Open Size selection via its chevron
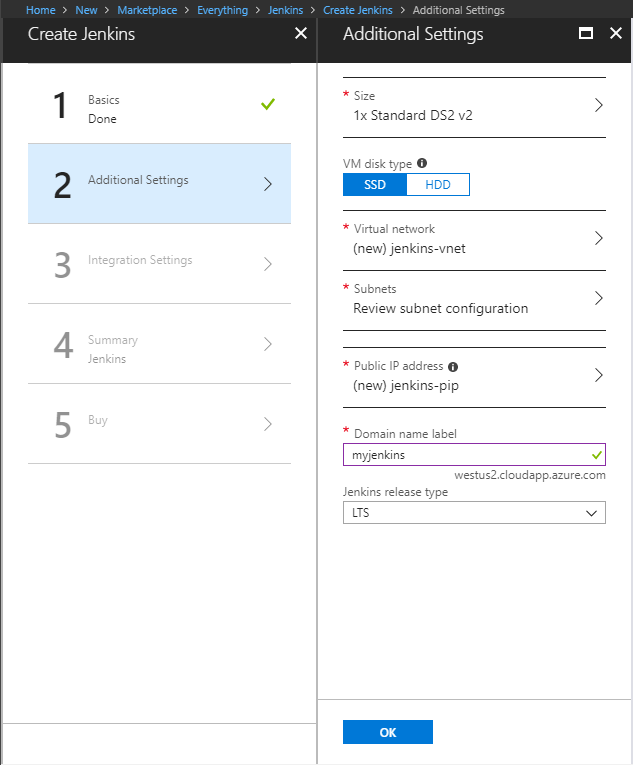Image resolution: width=633 pixels, height=765 pixels. click(x=599, y=105)
